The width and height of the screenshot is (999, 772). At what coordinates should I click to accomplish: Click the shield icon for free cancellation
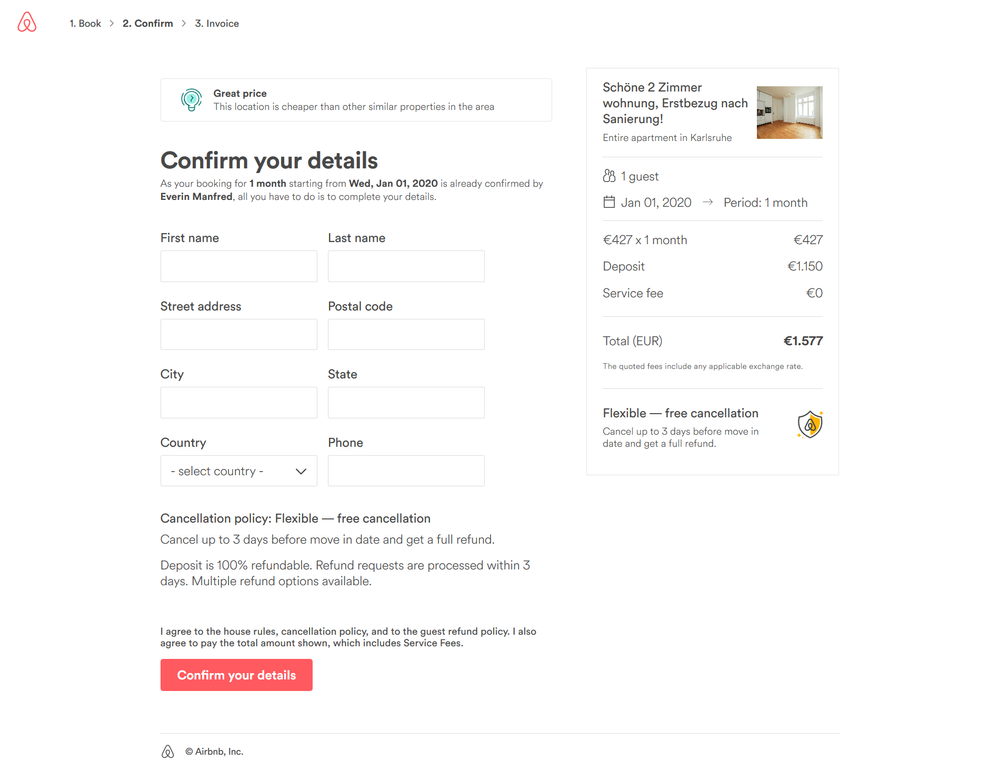[x=810, y=425]
